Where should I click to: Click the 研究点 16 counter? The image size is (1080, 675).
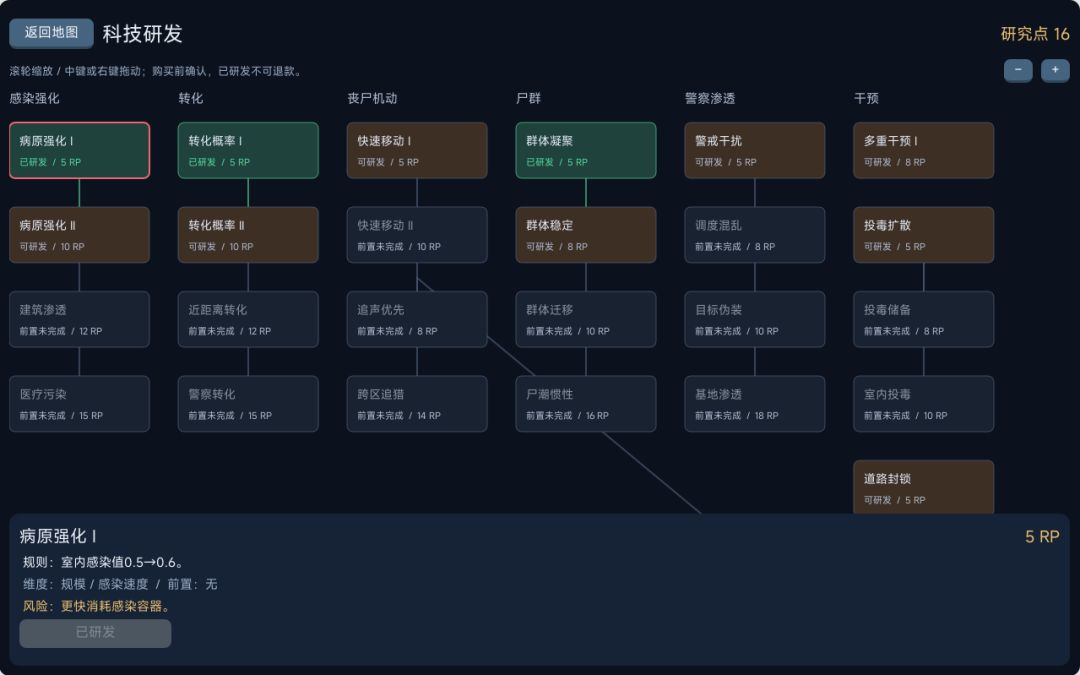click(1035, 34)
